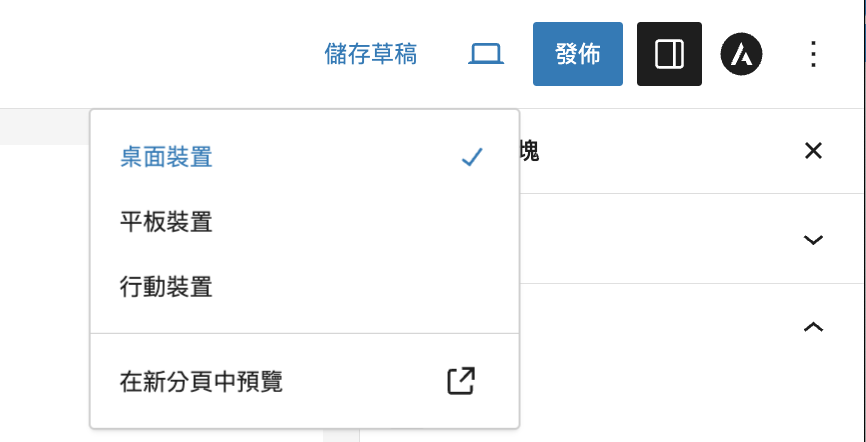The width and height of the screenshot is (866, 442).
Task: Close the sidebar with the X icon
Action: 813,151
